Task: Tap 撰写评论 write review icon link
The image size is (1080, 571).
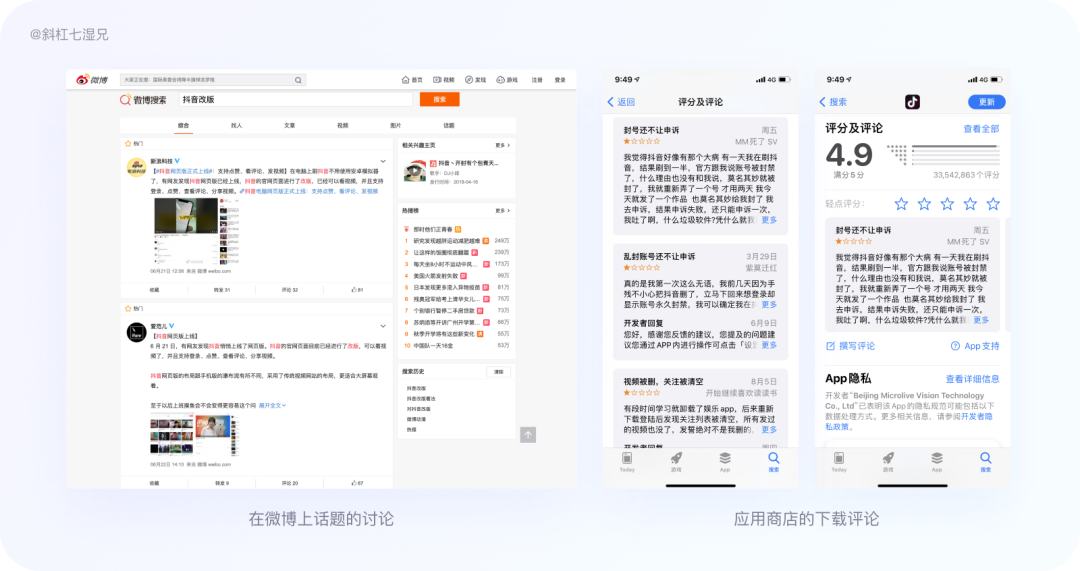Action: point(850,346)
